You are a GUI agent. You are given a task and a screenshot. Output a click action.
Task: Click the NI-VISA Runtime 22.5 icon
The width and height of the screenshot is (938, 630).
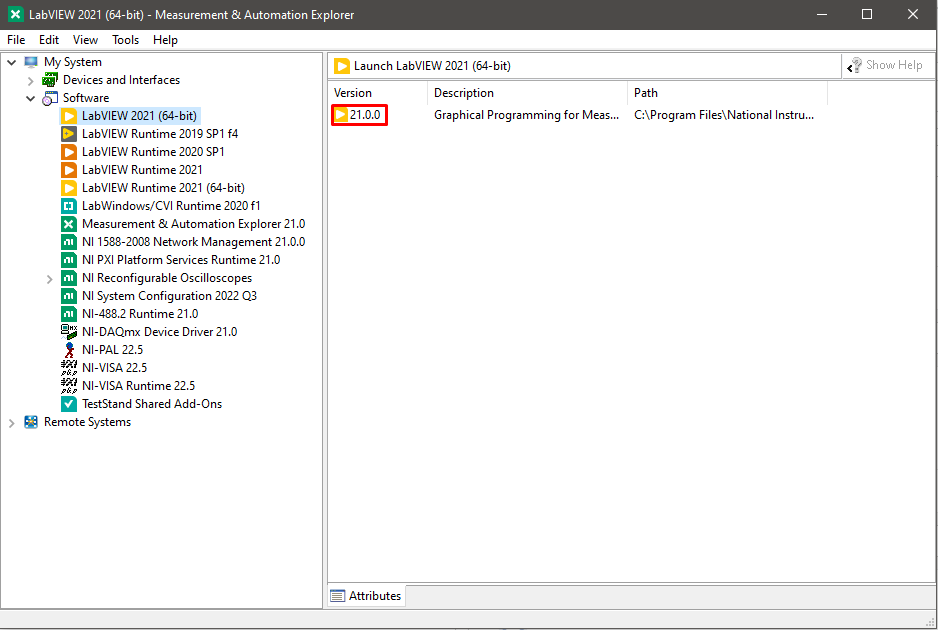(69, 386)
